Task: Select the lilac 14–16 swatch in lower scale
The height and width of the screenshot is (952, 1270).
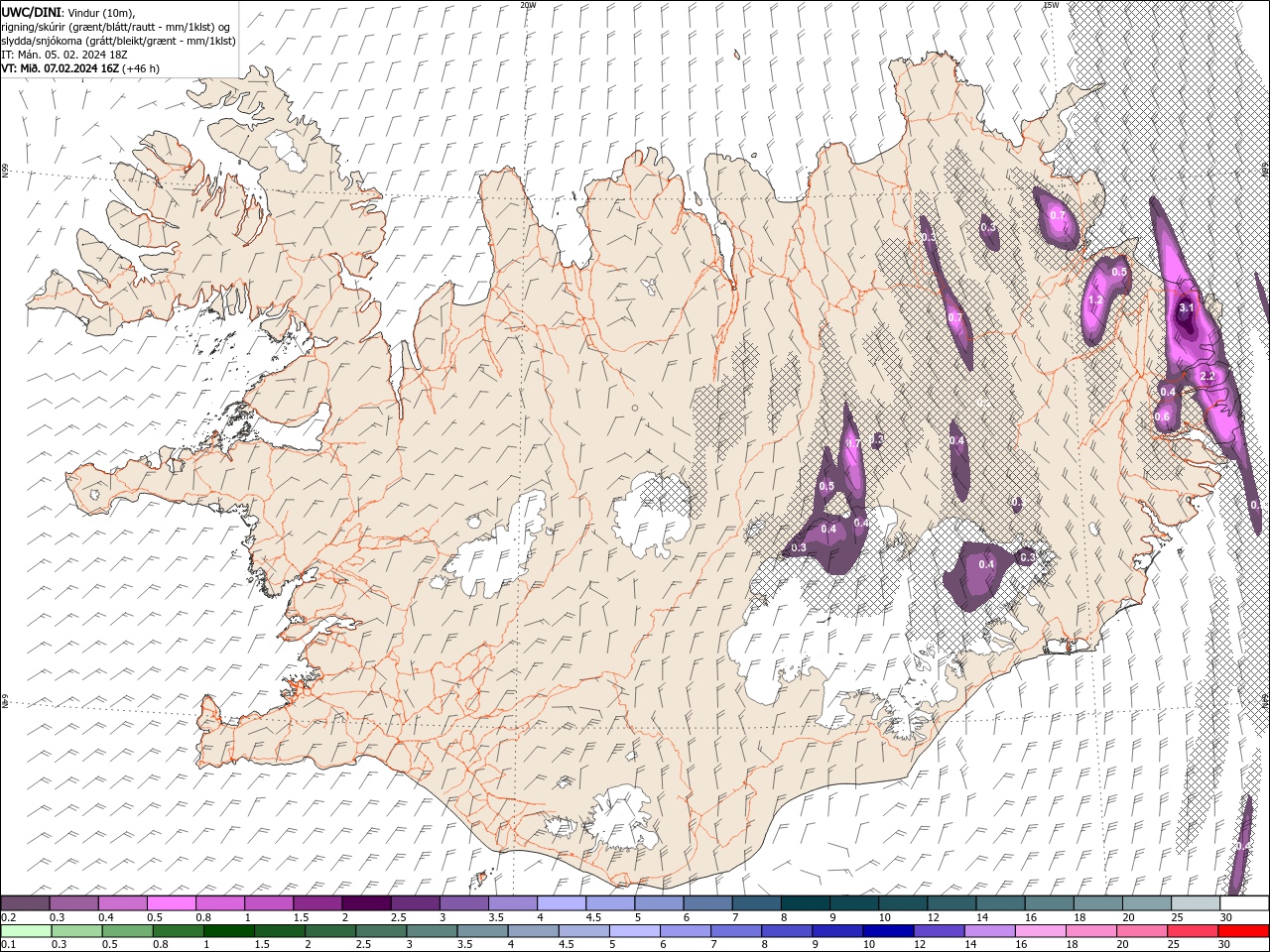Action: pyautogui.click(x=989, y=931)
